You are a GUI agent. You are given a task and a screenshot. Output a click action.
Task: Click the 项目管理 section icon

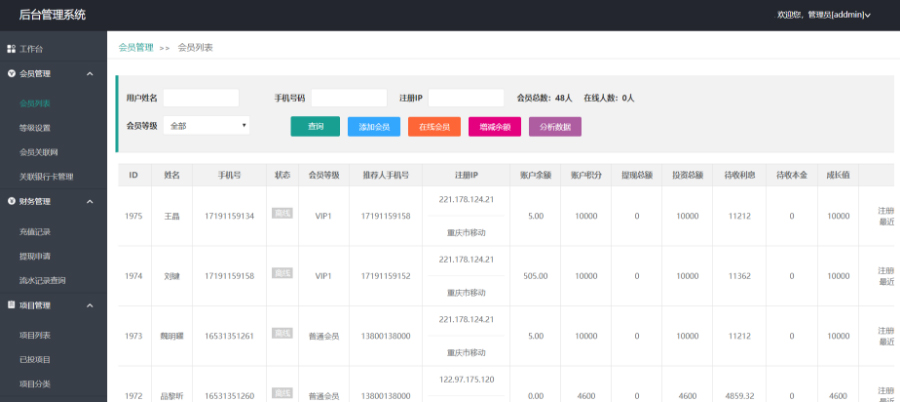[11, 306]
